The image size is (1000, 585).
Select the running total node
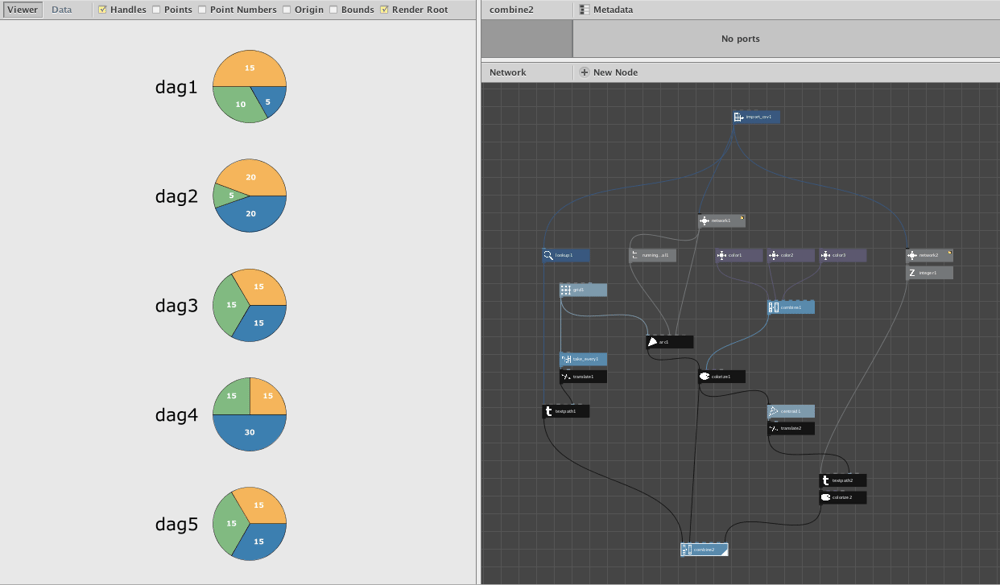[x=652, y=255]
